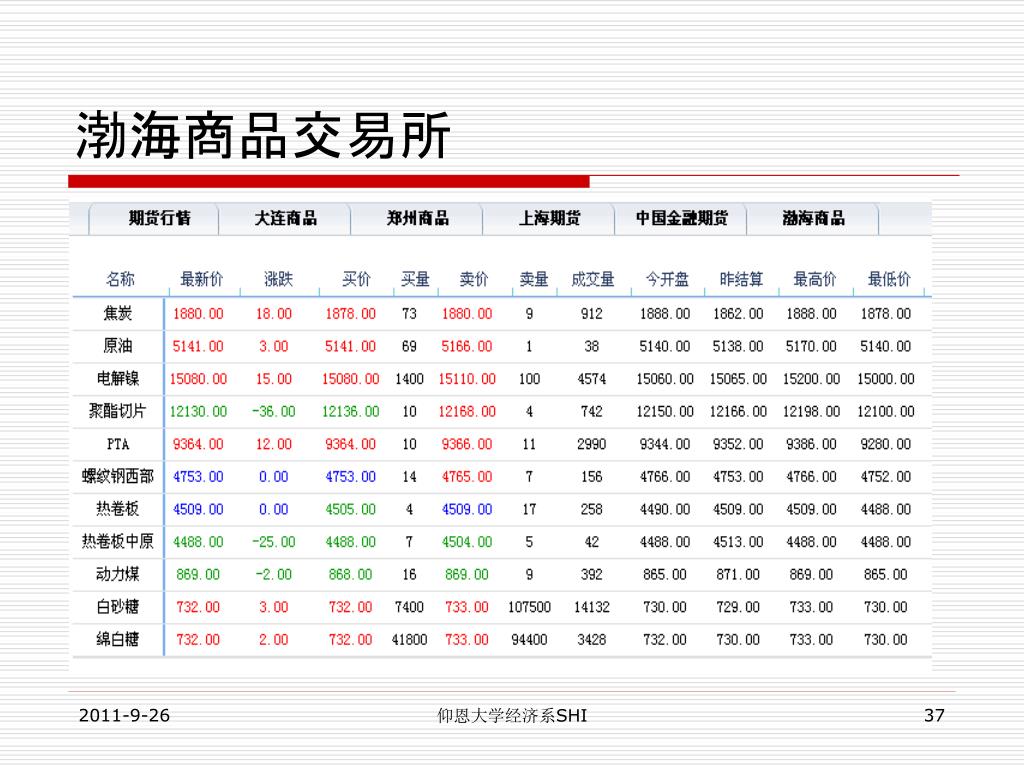Click 白砂糖 sell volume 107500
Screen dimensions: 1024x768
tap(530, 608)
